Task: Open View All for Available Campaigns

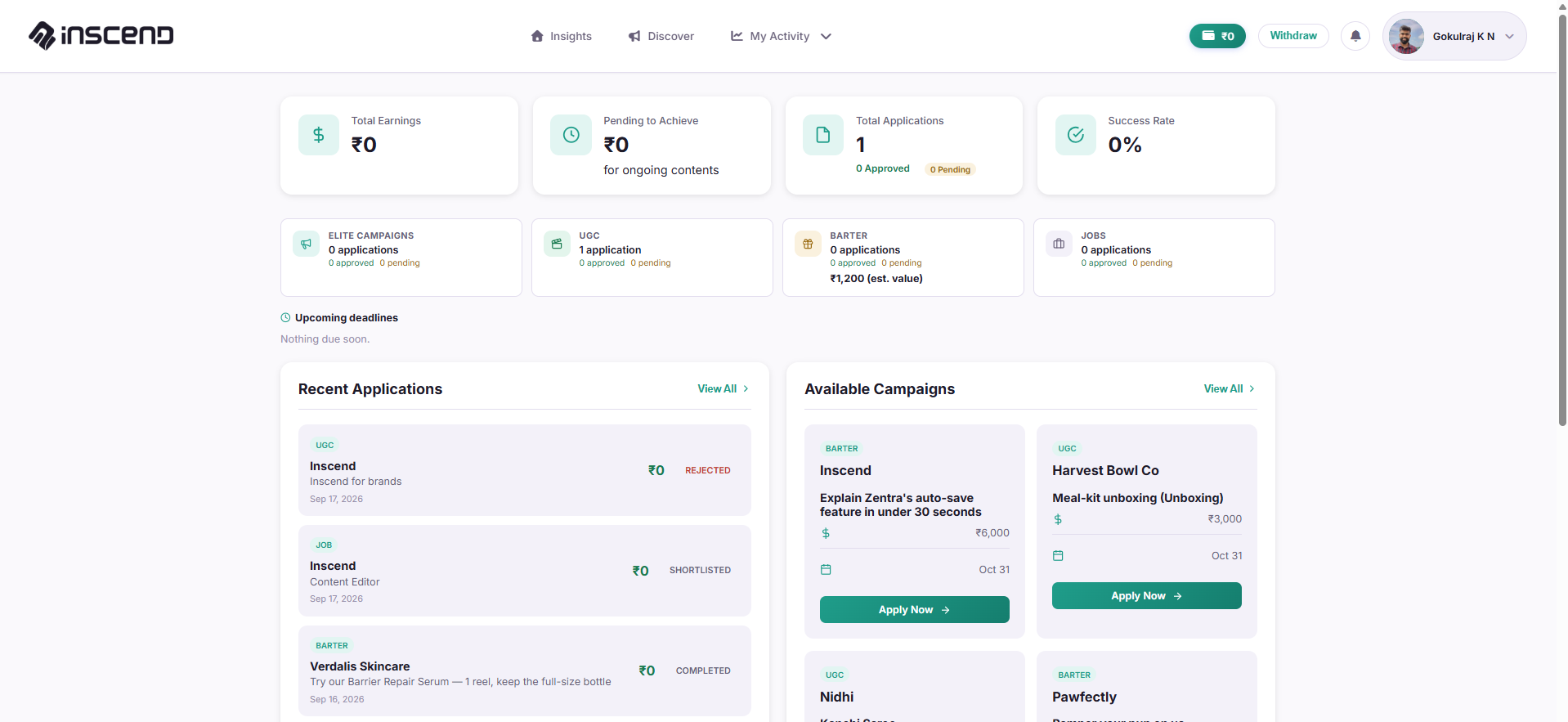Action: click(x=1229, y=389)
